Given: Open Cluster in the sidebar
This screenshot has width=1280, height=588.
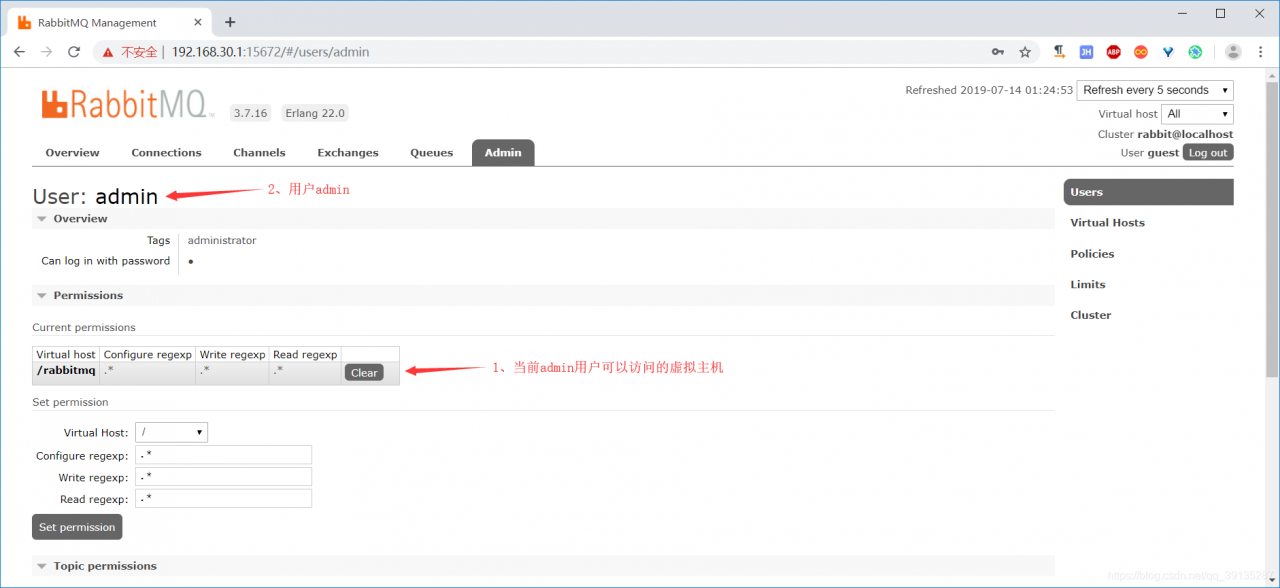Looking at the screenshot, I should [x=1091, y=315].
